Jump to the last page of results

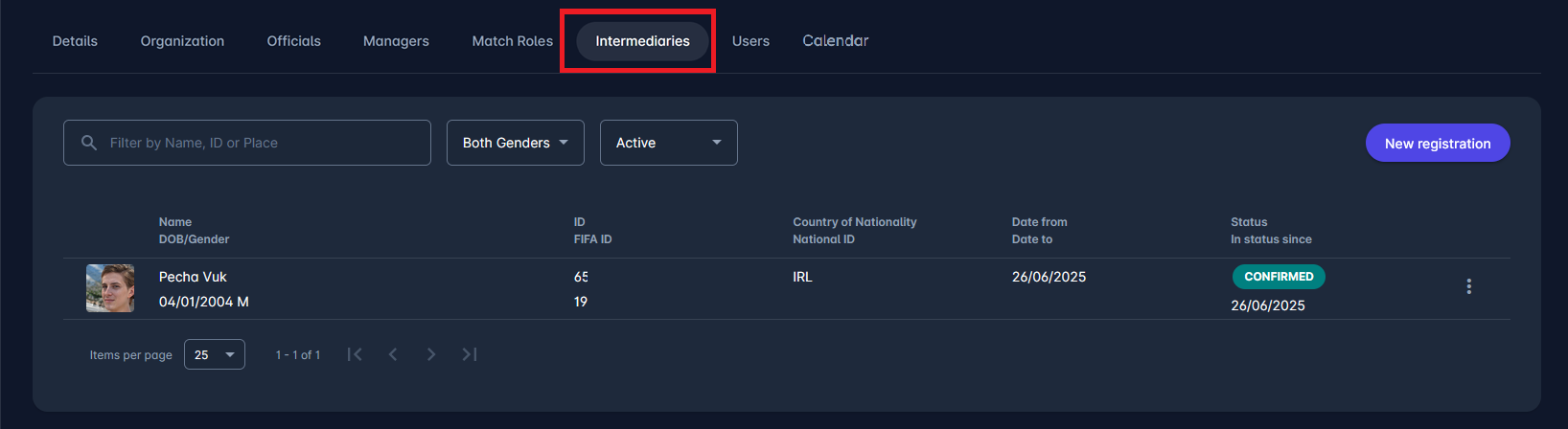(470, 354)
